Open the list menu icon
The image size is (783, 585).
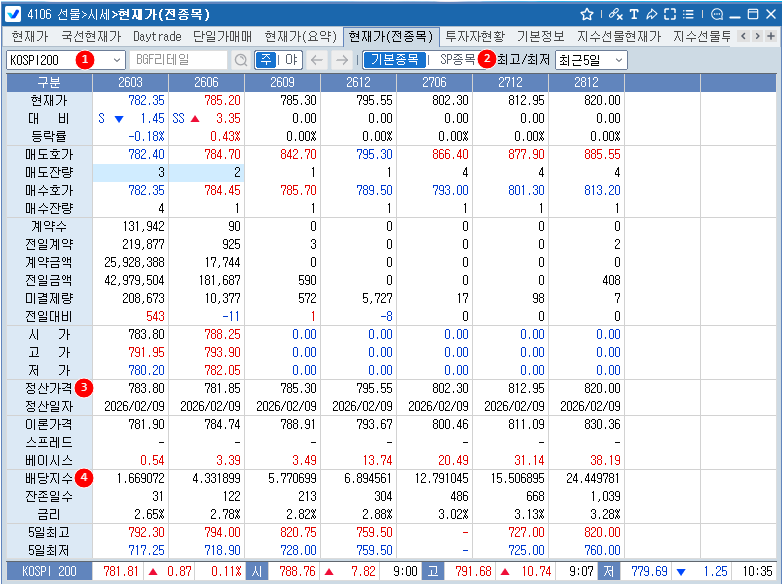[x=689, y=14]
